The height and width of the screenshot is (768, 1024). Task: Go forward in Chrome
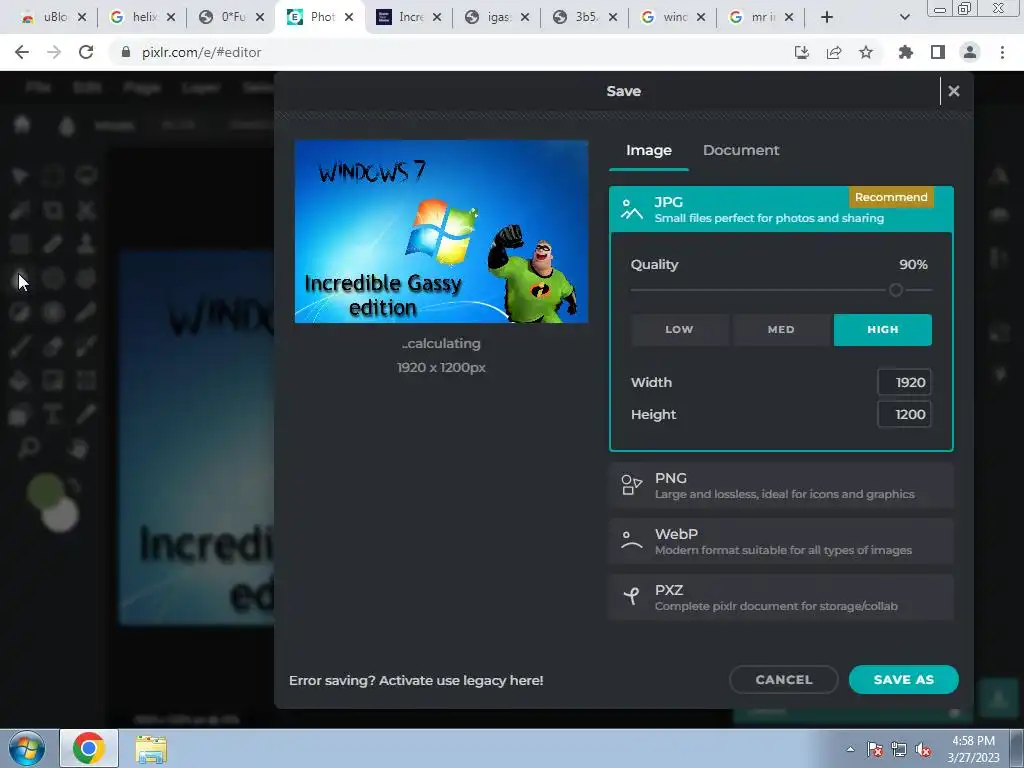(x=54, y=52)
